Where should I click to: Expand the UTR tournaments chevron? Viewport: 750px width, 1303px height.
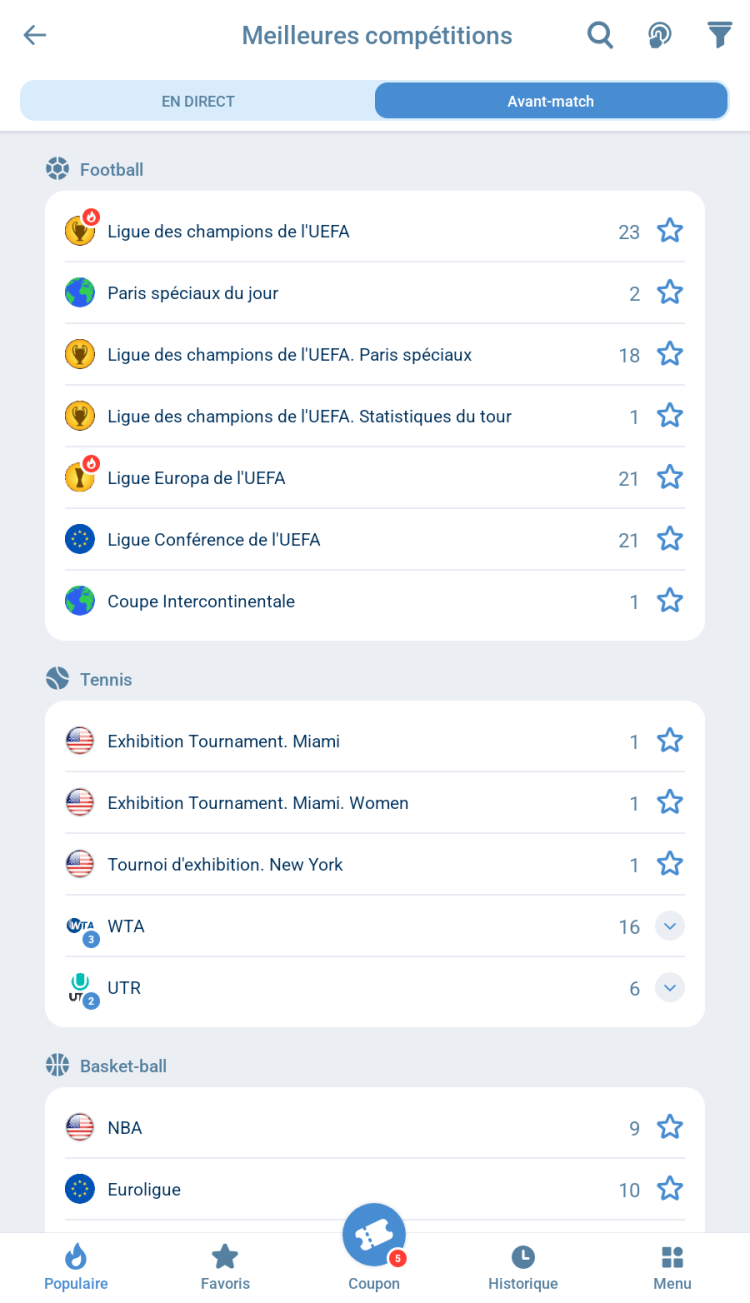coord(670,988)
